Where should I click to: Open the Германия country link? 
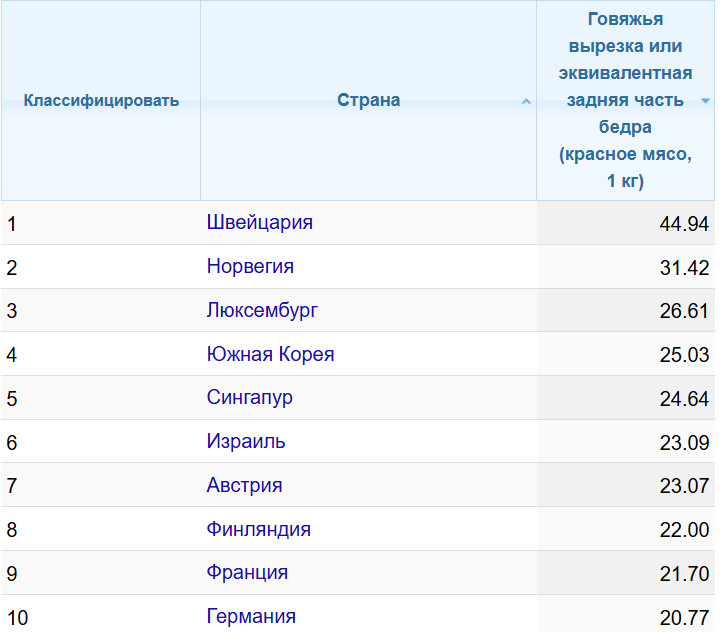[x=251, y=616]
